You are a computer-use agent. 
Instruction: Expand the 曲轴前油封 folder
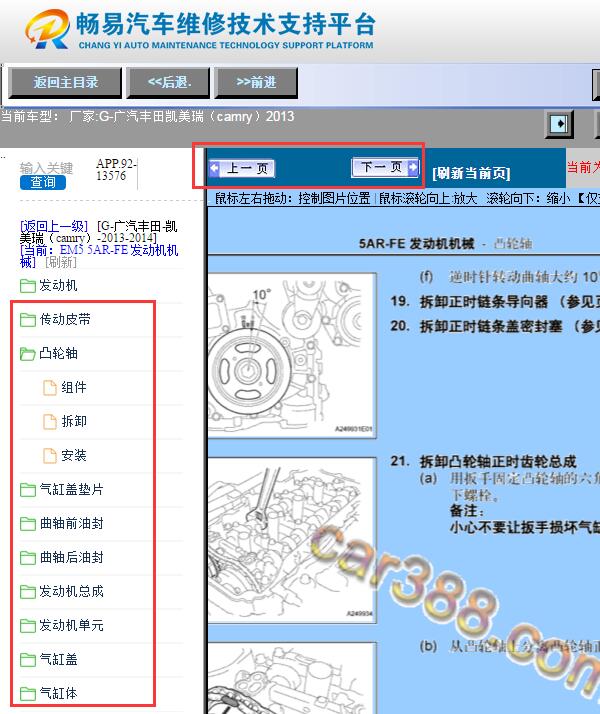click(71, 523)
